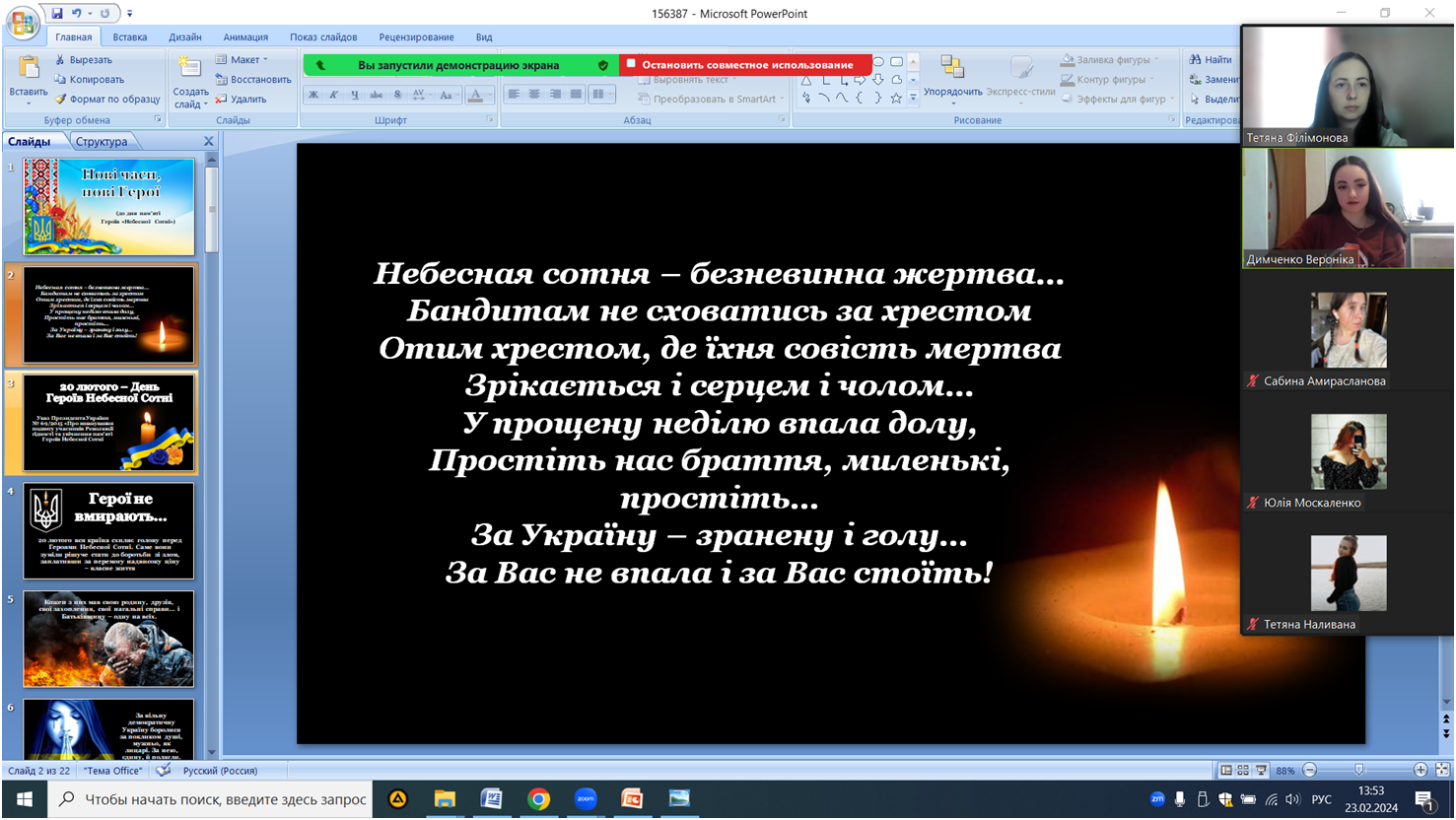Open Zoom app in the taskbar

coord(586,798)
